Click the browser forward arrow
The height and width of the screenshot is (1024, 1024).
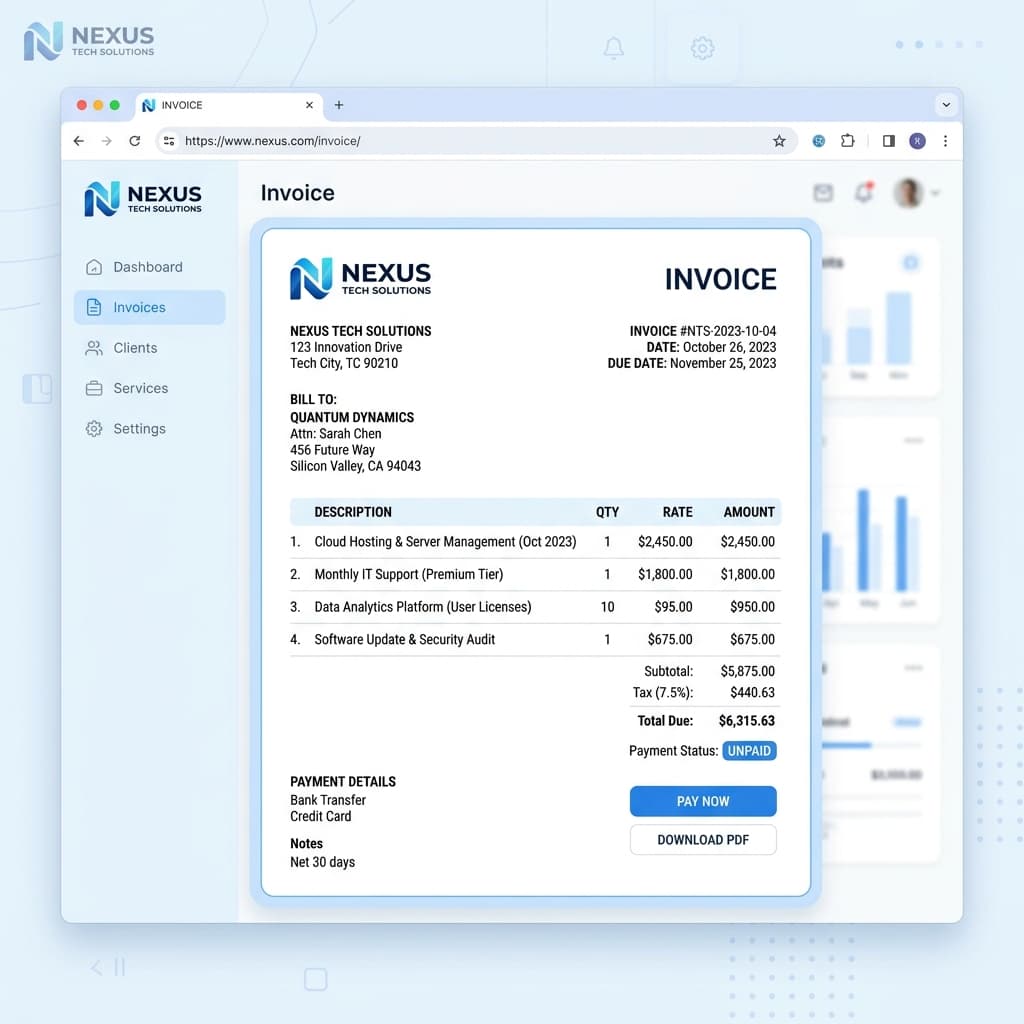click(107, 141)
